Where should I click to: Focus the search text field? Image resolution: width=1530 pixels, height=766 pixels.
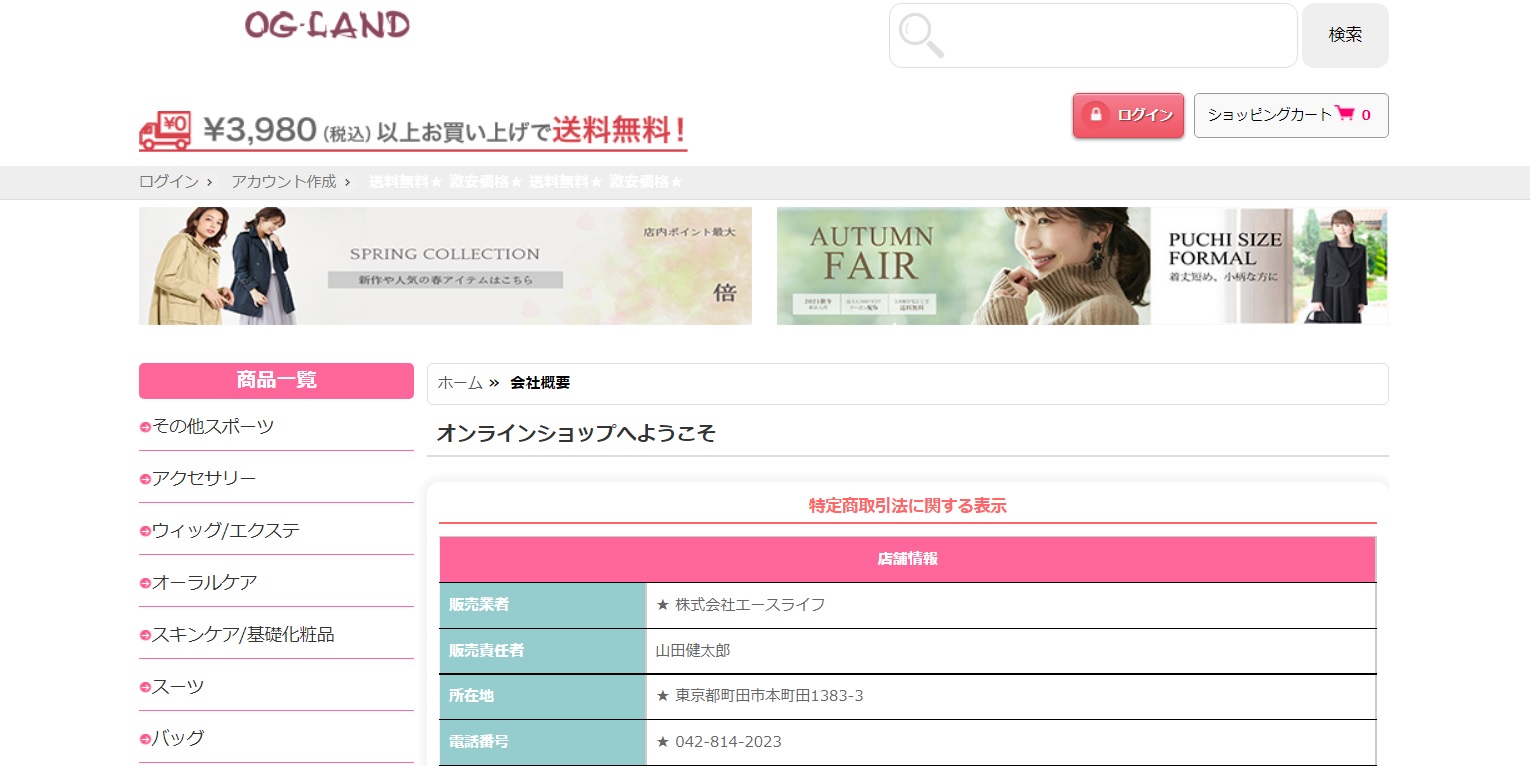(x=1115, y=35)
